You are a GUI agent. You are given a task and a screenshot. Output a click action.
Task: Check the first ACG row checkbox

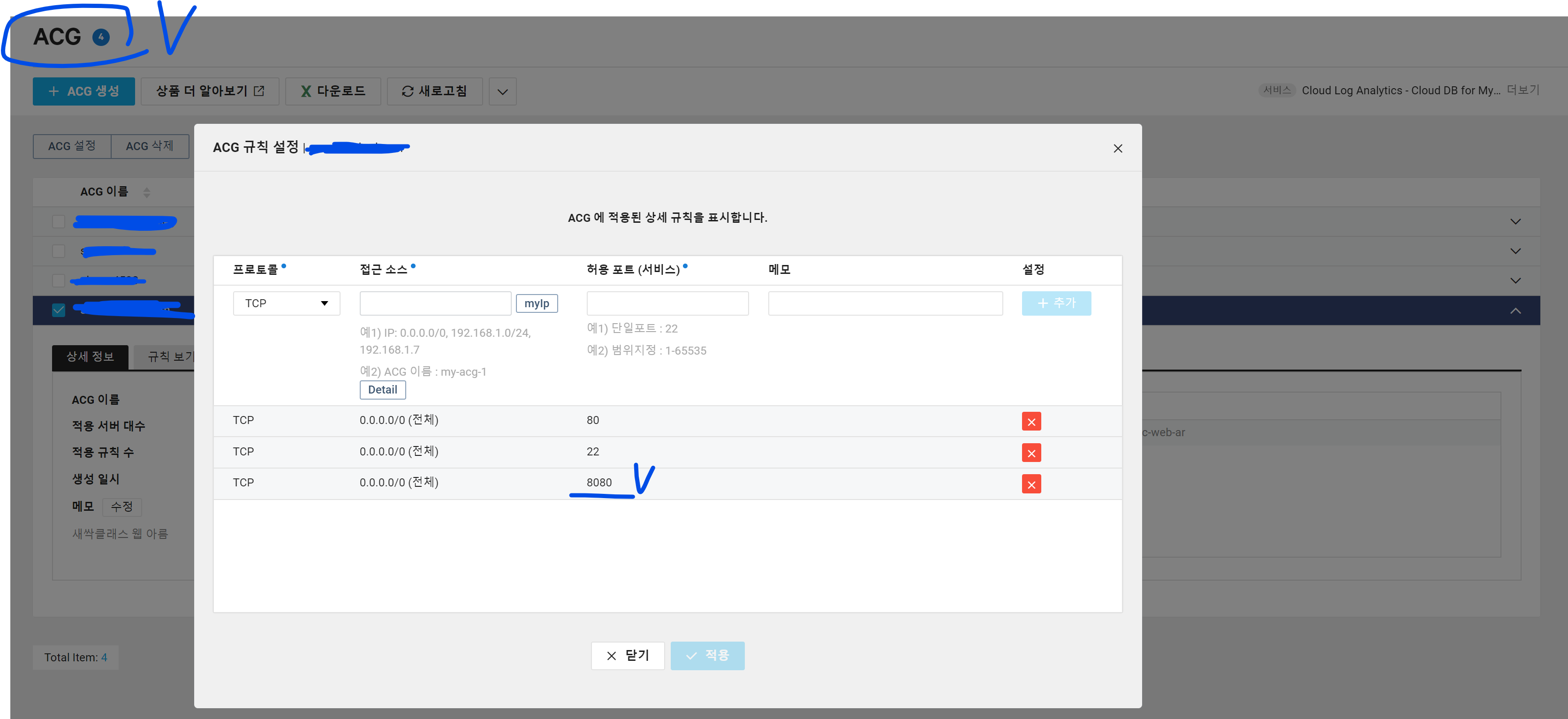point(59,221)
